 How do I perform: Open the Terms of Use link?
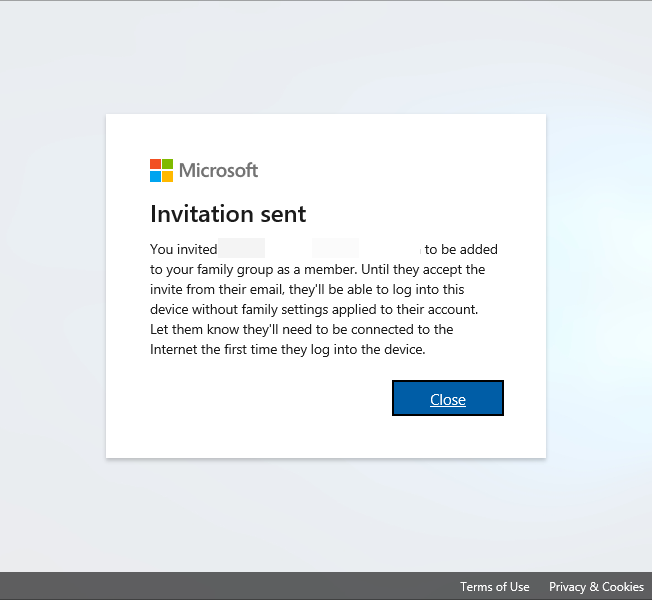pyautogui.click(x=494, y=587)
